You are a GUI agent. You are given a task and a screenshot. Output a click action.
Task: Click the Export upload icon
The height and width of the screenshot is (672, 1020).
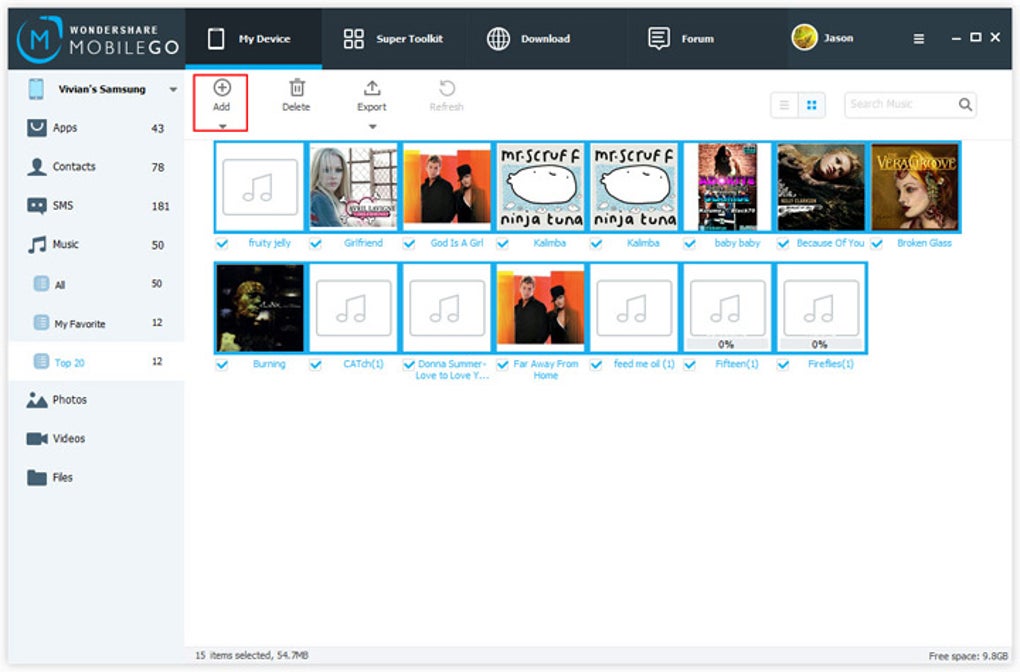click(x=372, y=88)
